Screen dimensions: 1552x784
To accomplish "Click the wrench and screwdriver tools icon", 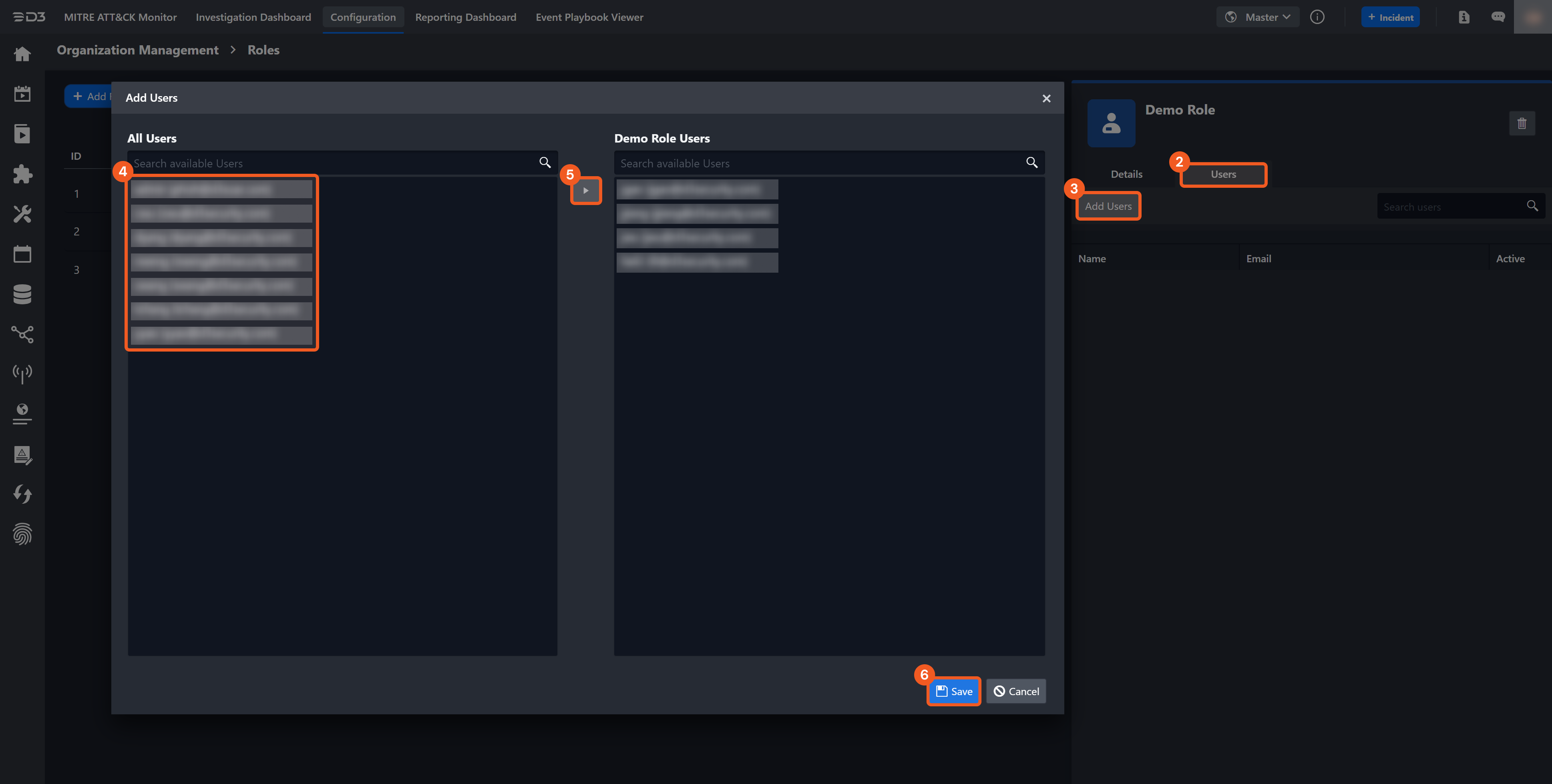I will (22, 214).
